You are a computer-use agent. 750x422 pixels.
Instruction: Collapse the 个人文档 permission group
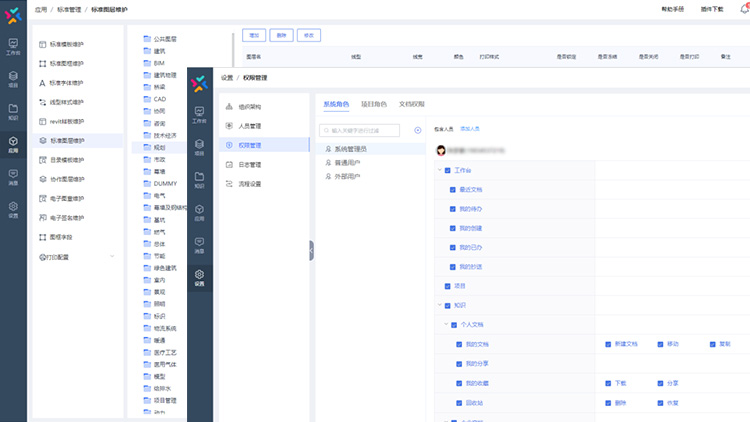tap(444, 324)
